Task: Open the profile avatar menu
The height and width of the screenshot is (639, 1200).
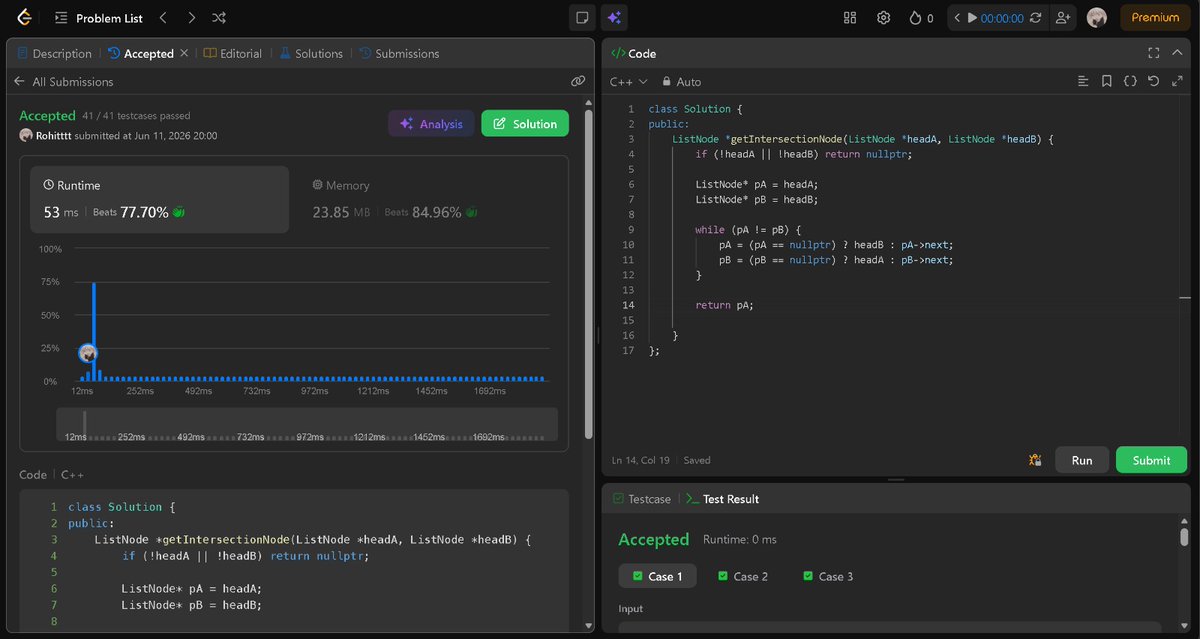Action: [1097, 17]
